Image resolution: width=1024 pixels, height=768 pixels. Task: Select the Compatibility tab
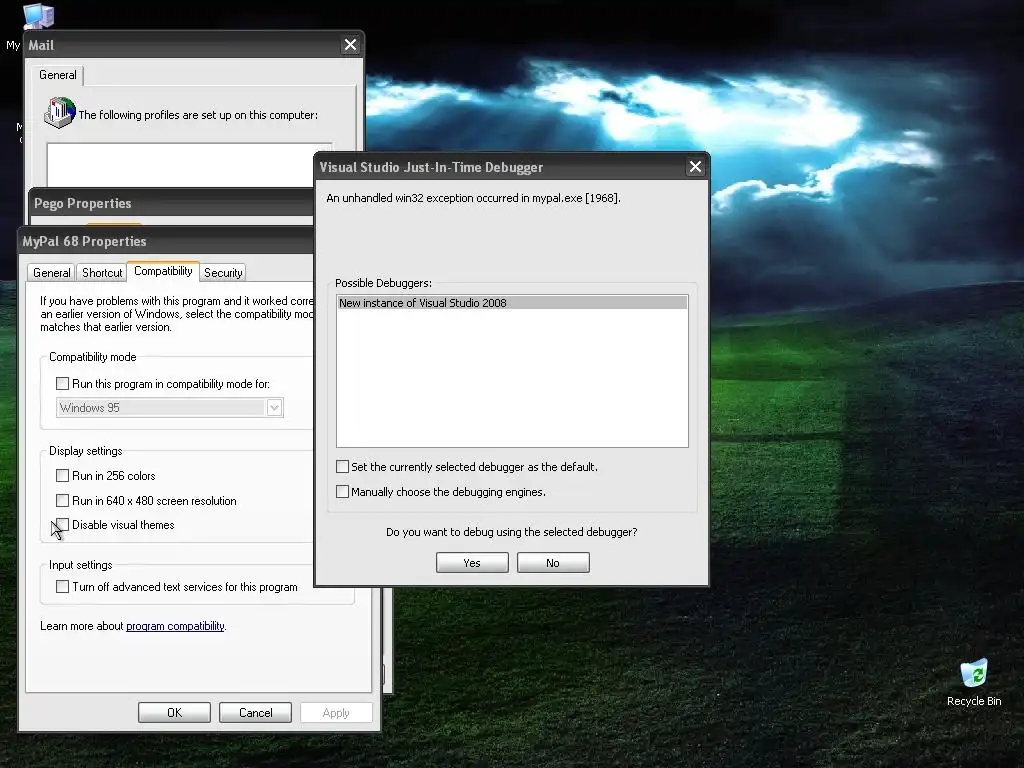coord(163,271)
